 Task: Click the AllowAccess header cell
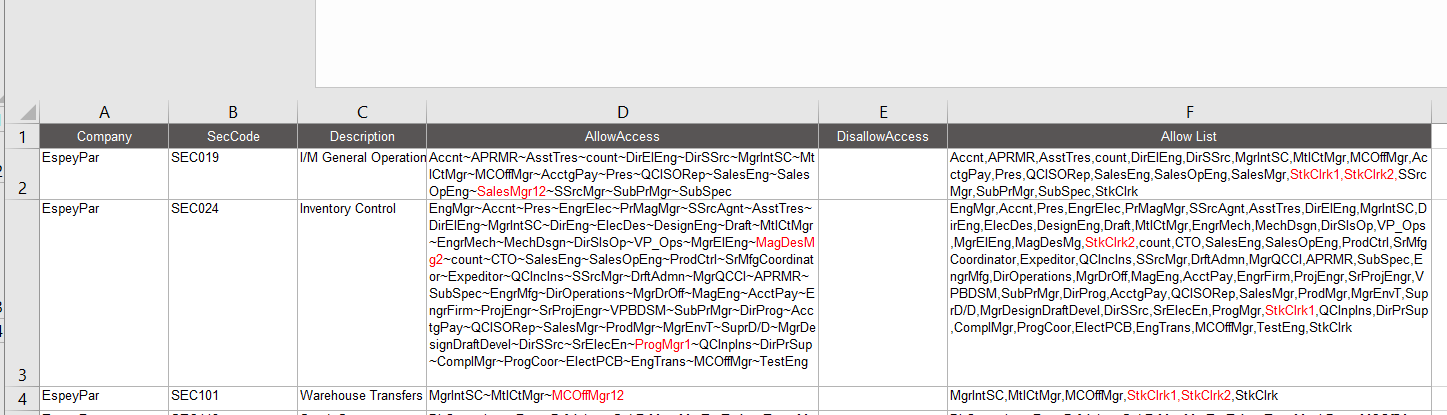tap(622, 137)
